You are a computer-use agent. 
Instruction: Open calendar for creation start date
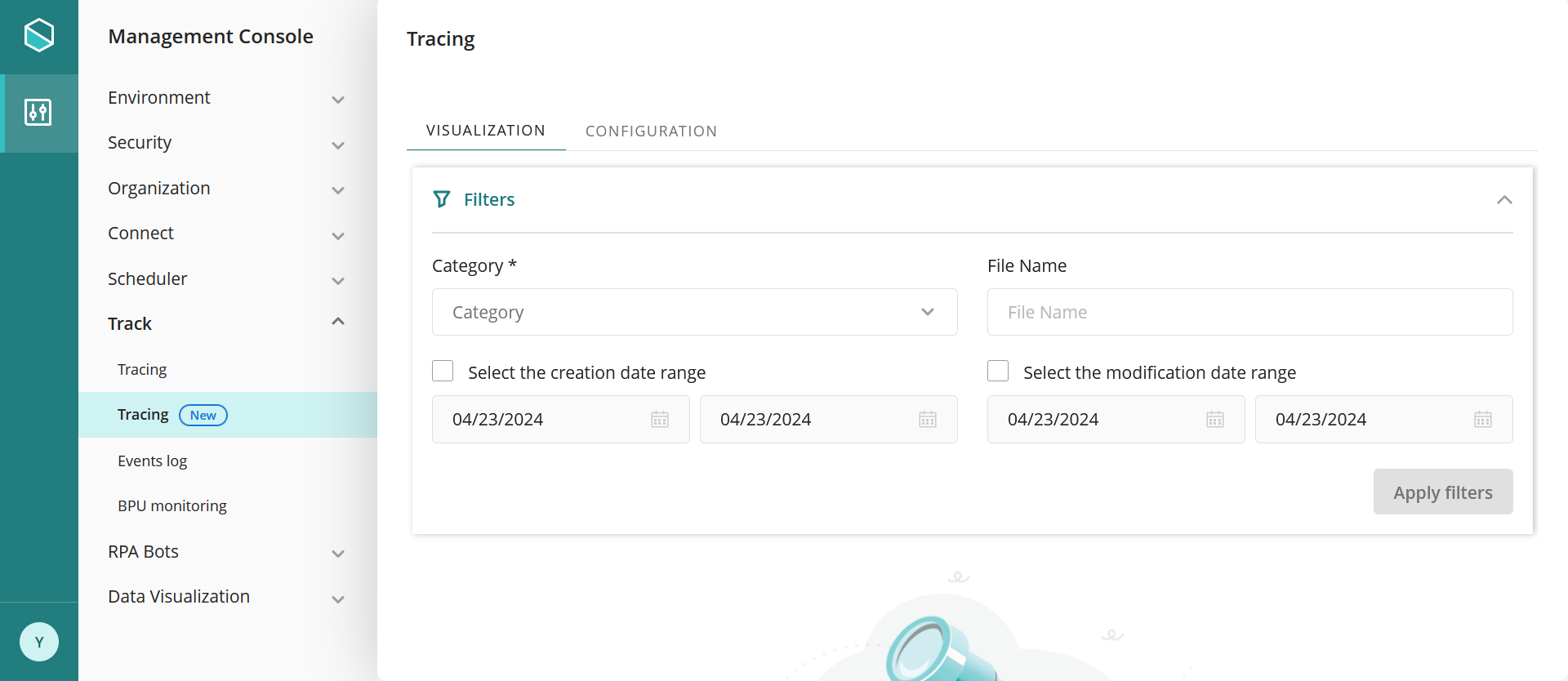coord(660,420)
